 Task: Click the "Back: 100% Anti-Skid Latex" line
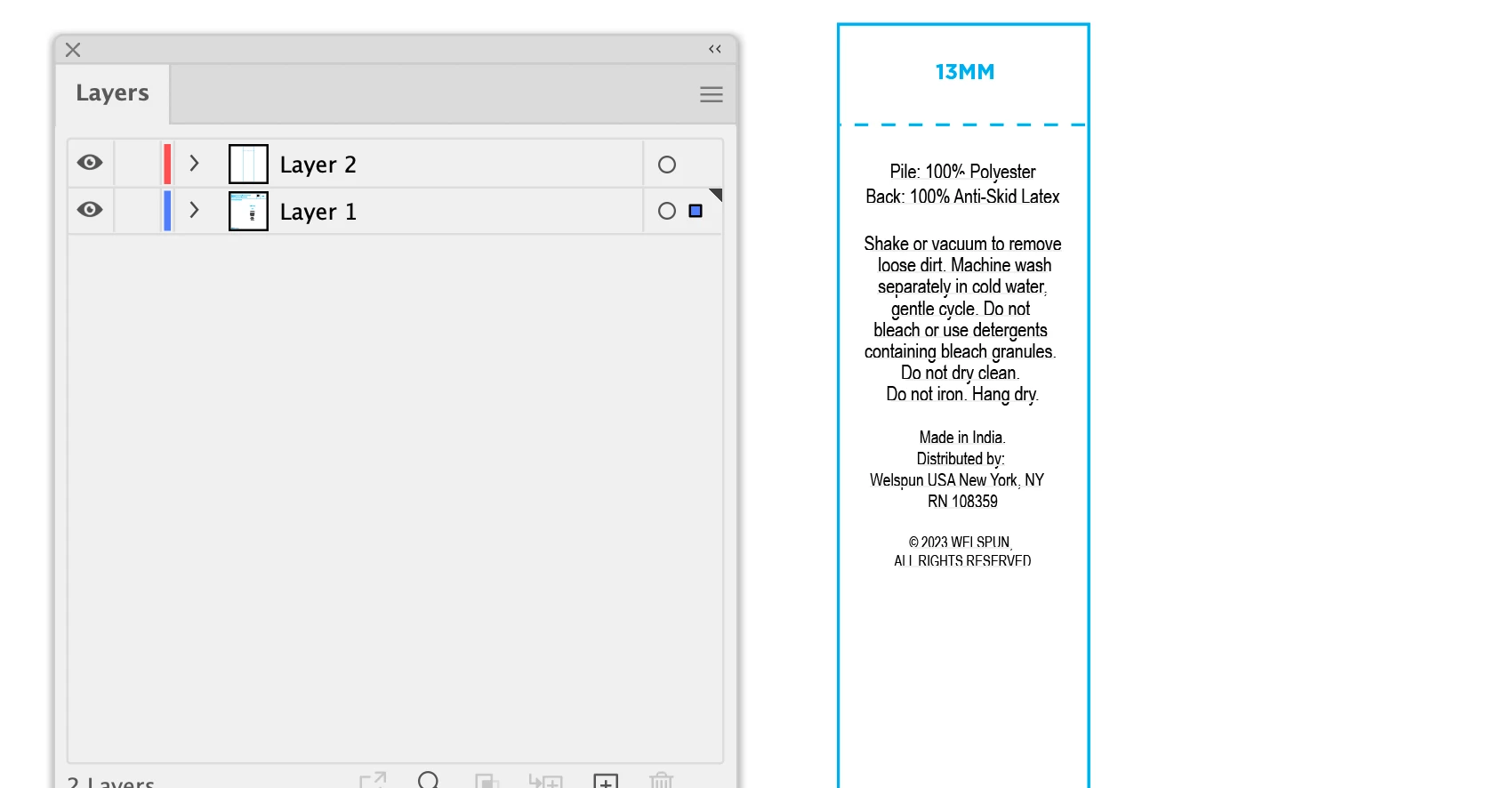click(963, 197)
